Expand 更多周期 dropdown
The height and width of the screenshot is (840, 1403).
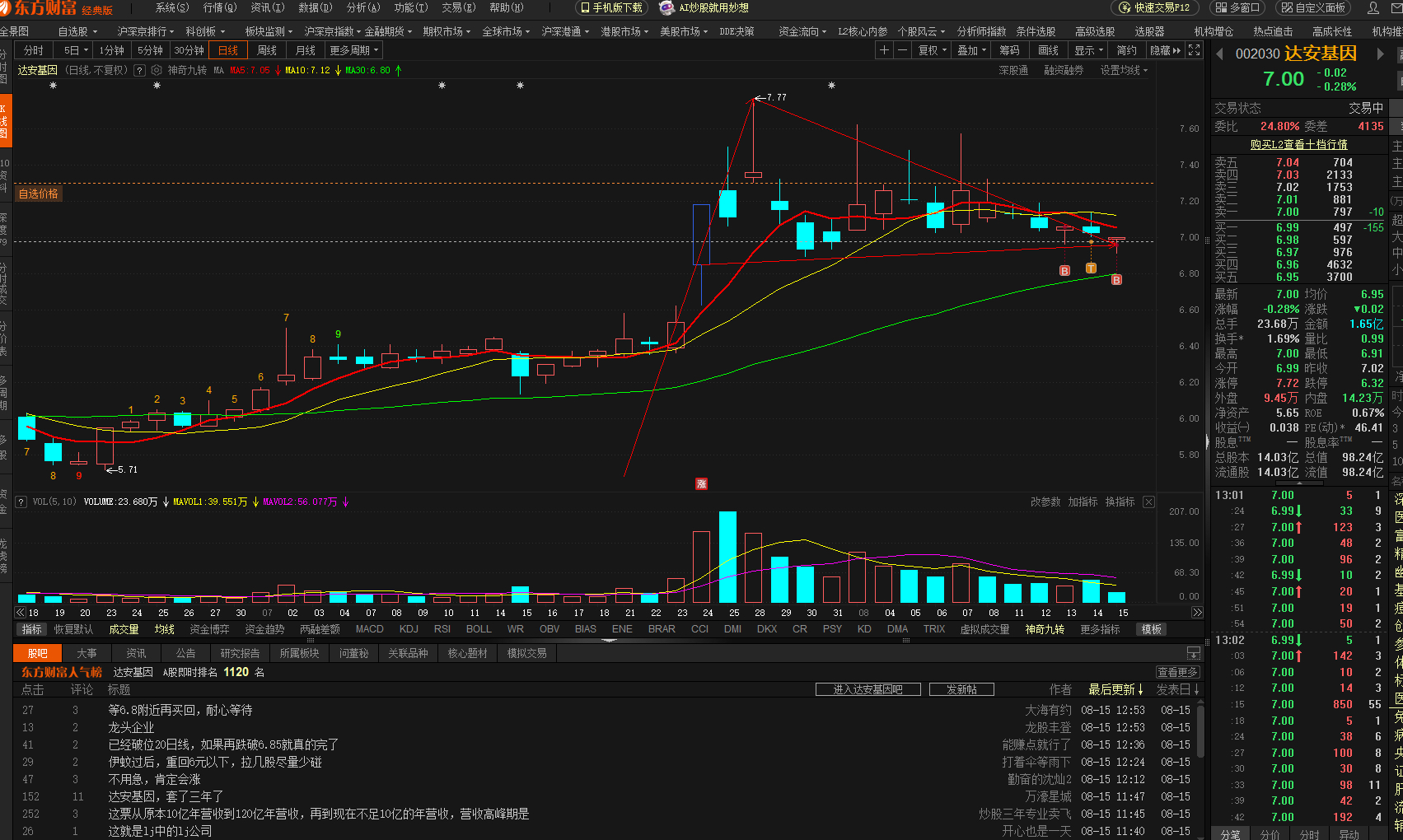point(354,50)
